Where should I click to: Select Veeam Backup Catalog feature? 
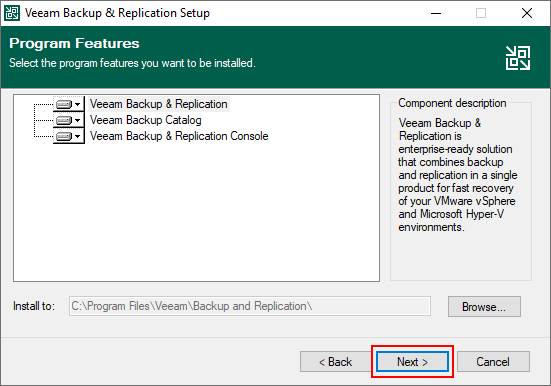145,120
